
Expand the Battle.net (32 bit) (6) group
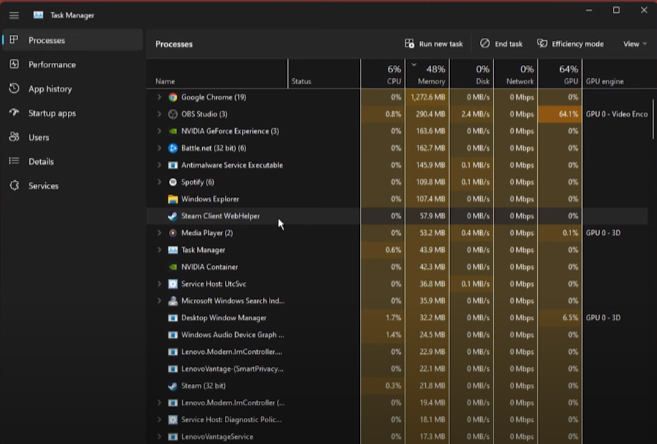pyautogui.click(x=159, y=148)
